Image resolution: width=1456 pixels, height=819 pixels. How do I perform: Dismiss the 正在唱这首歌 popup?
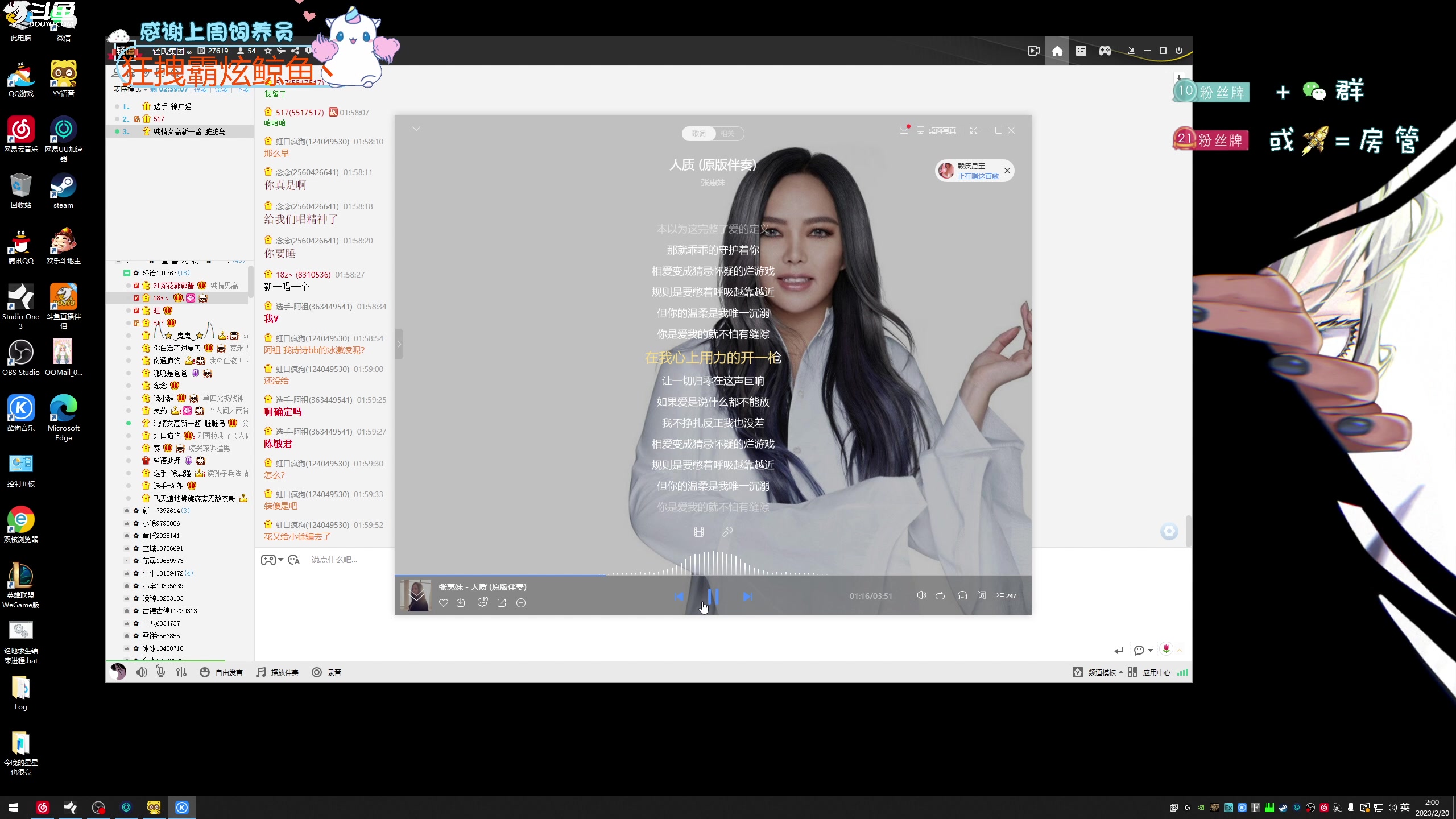[x=1007, y=171]
